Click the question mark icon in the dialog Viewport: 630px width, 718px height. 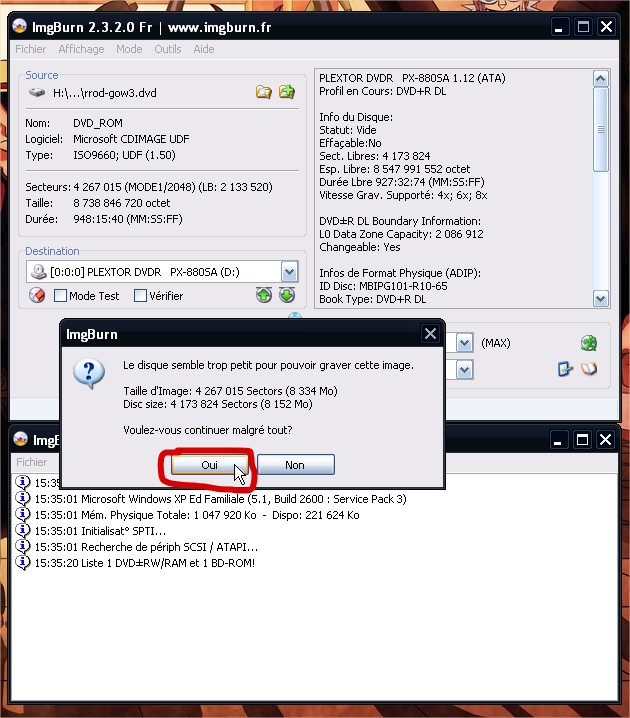click(x=89, y=374)
